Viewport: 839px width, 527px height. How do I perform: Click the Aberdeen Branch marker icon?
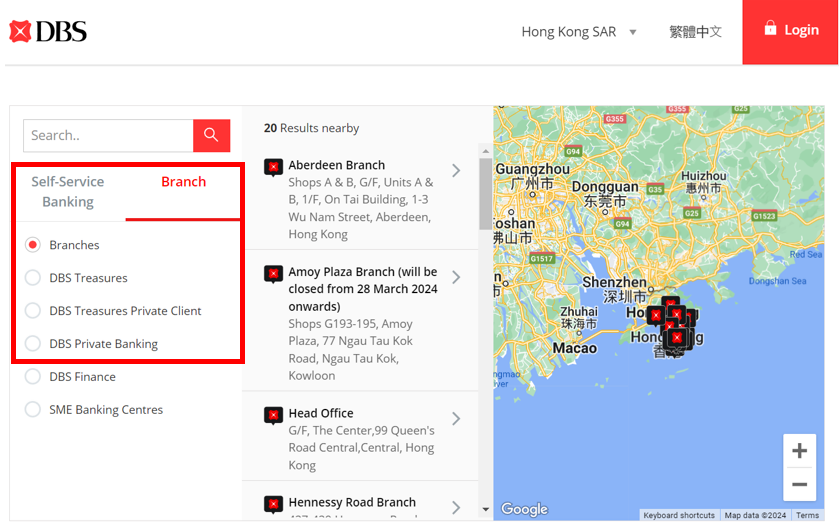point(273,167)
